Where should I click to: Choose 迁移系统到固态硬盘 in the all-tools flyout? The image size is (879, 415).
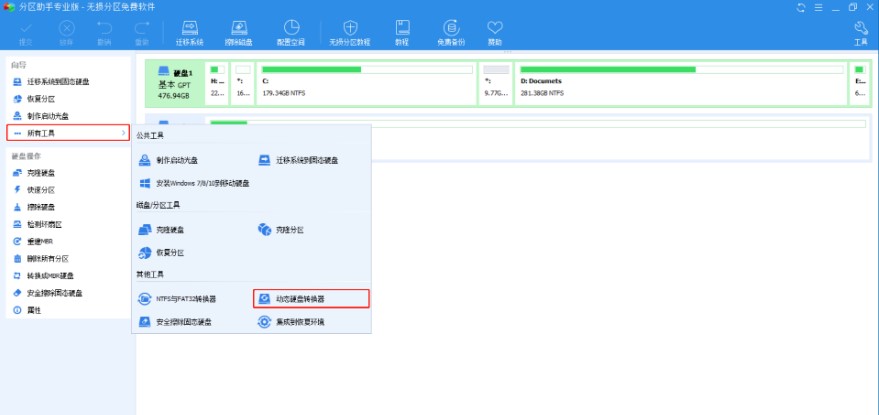[298, 160]
